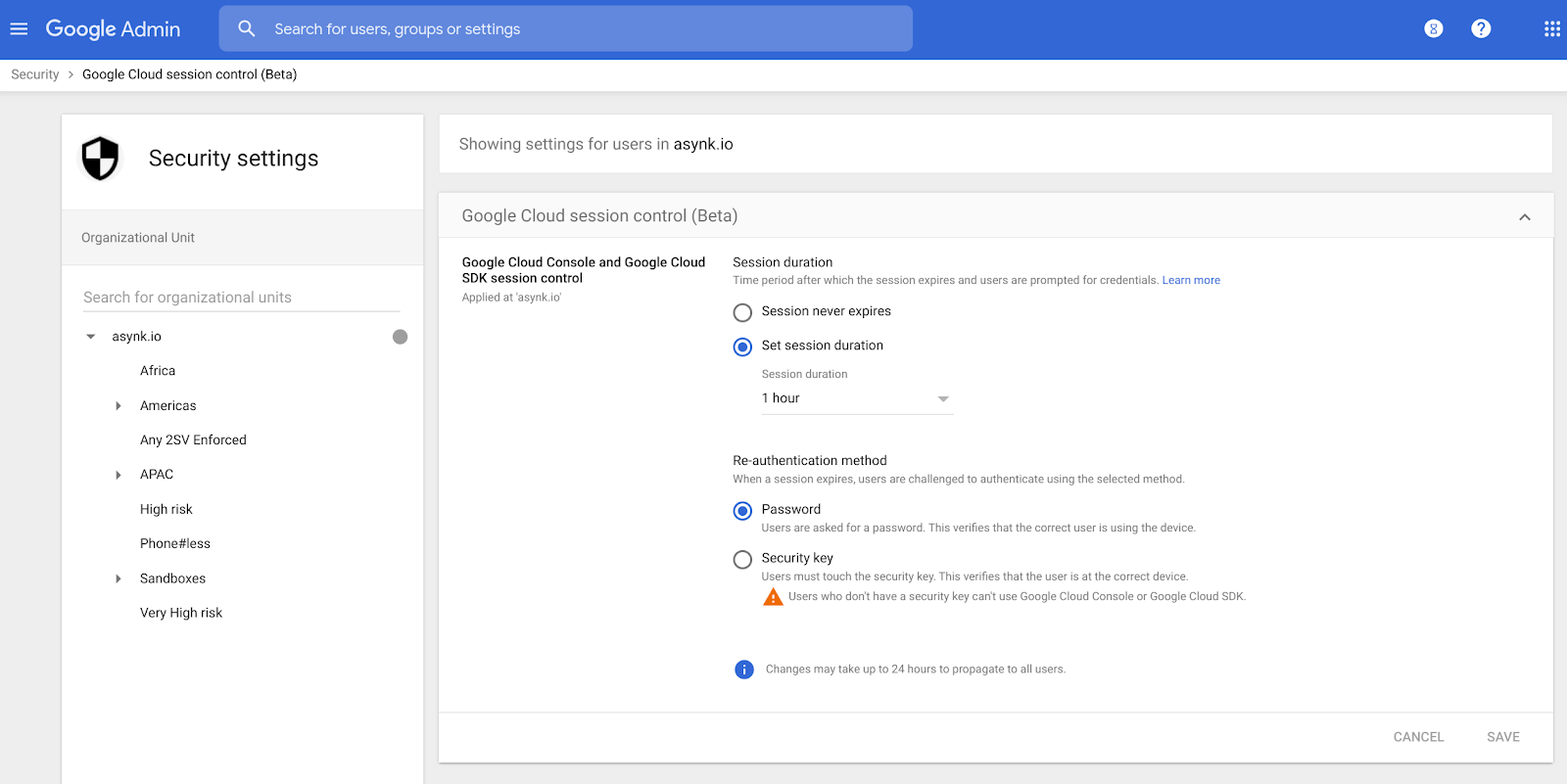The width and height of the screenshot is (1567, 784).
Task: Select the High risk unit
Action: (166, 510)
